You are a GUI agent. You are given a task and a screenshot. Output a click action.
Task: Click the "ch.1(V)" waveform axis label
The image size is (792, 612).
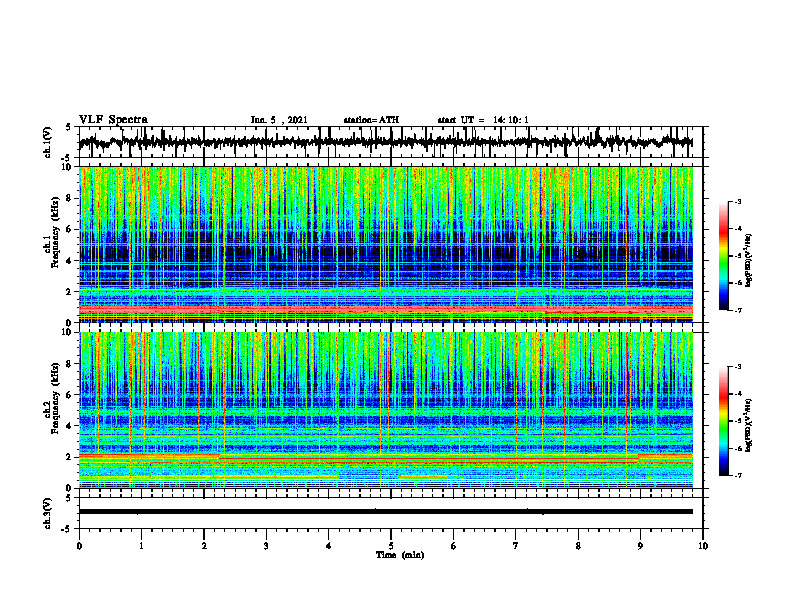48,142
